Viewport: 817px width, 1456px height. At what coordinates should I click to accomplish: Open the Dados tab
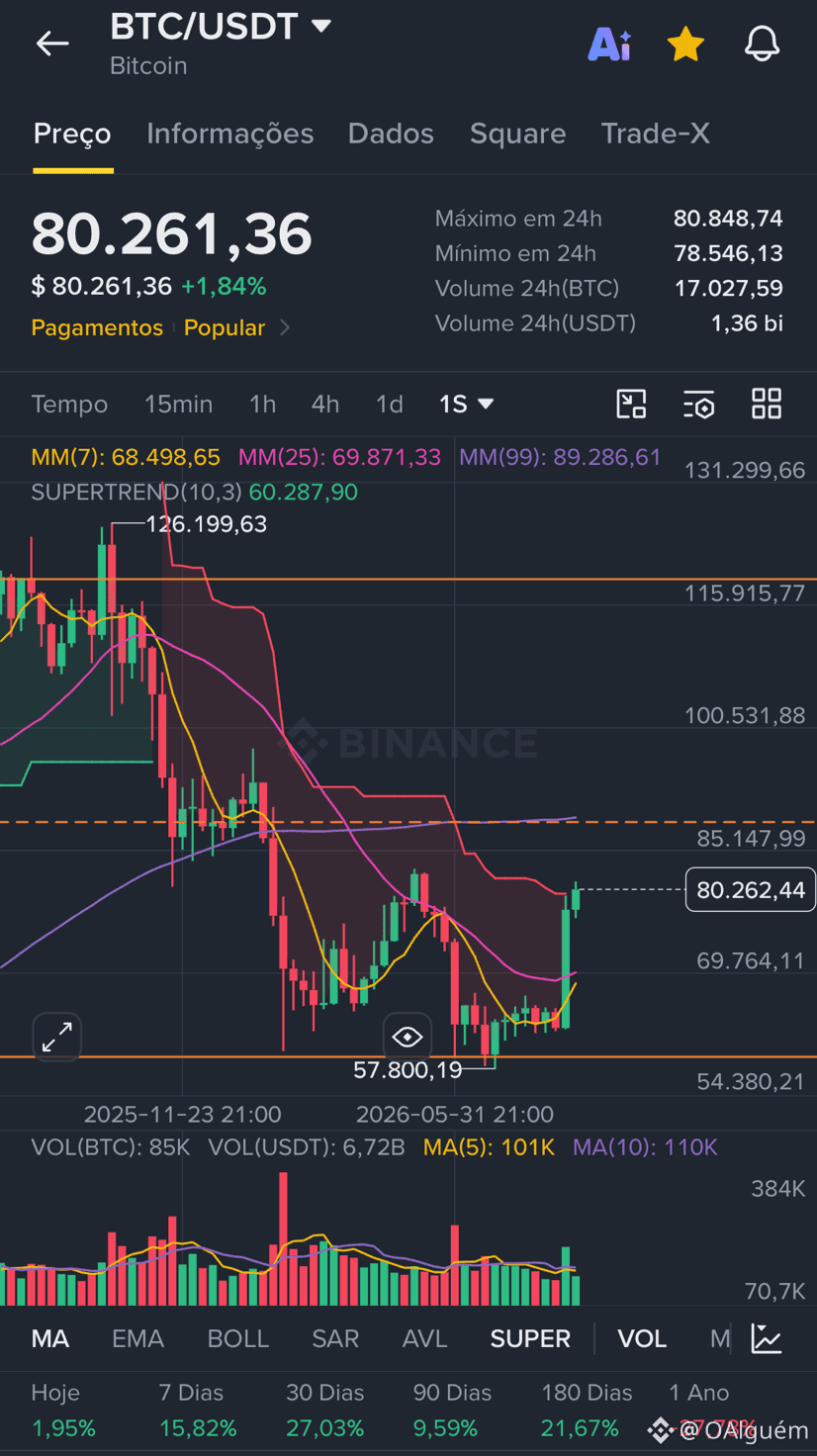click(391, 134)
